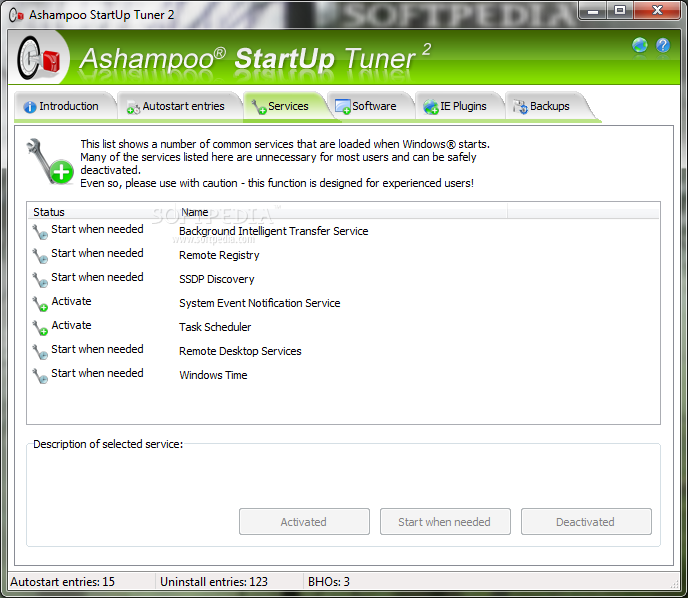Click the info icon on Introduction tab
The height and width of the screenshot is (598, 688).
coord(30,107)
